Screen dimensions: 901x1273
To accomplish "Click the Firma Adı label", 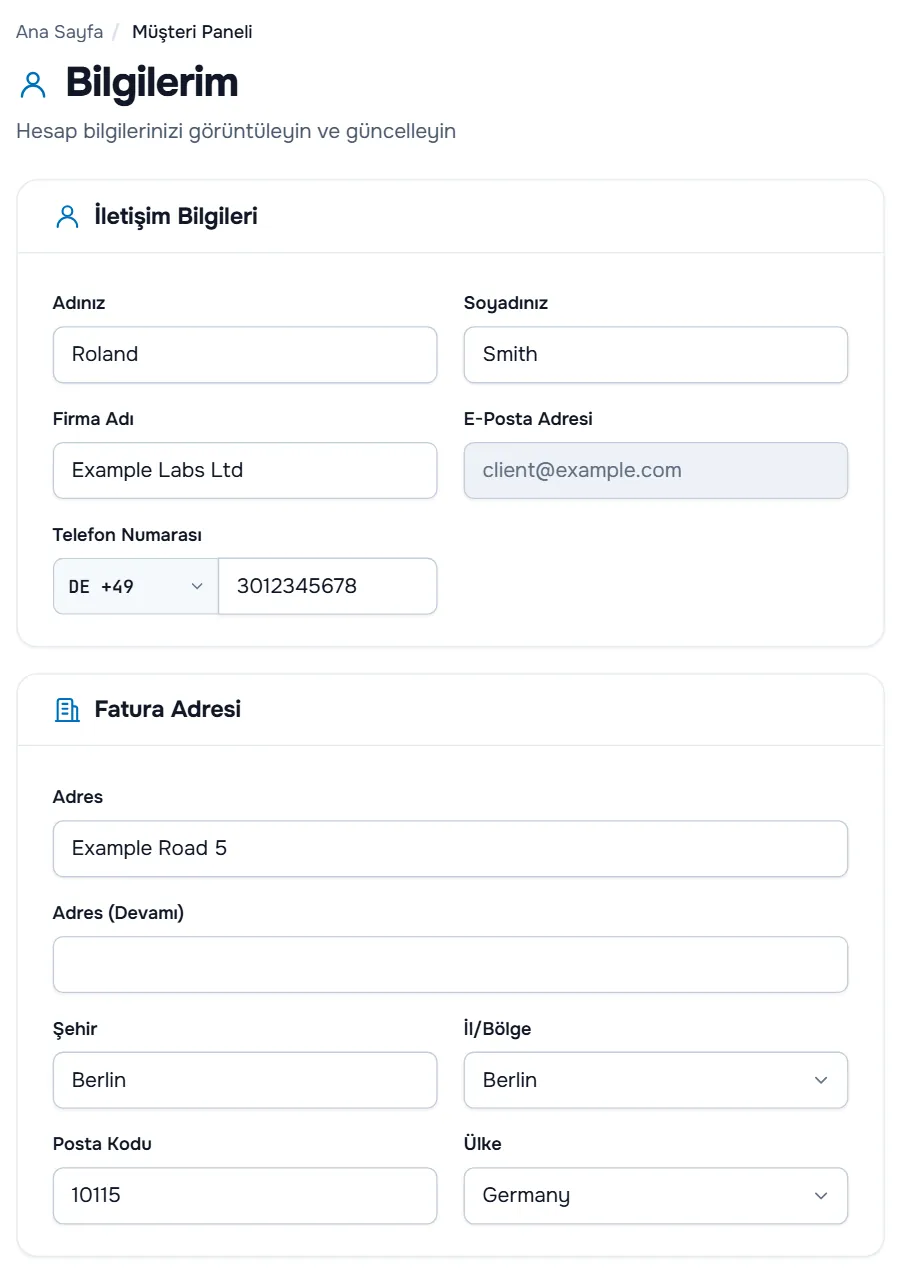I will coord(93,419).
